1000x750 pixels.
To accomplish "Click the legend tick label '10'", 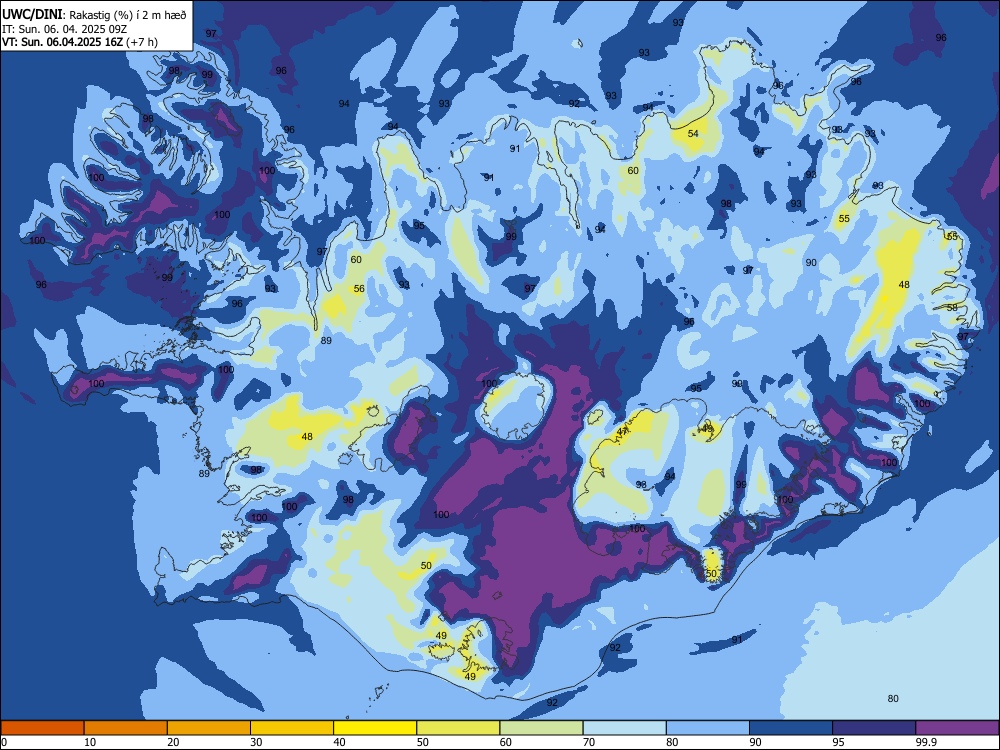I will tap(90, 742).
